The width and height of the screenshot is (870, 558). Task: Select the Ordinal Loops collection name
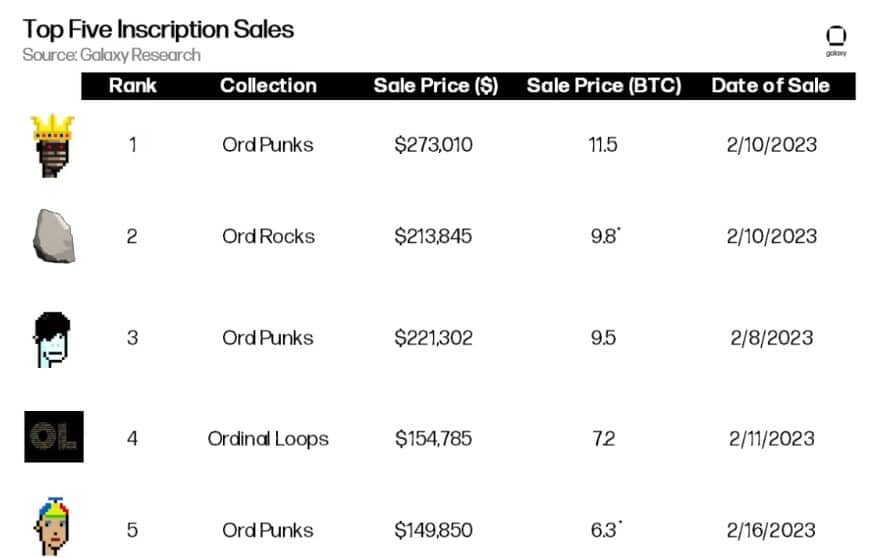pyautogui.click(x=268, y=438)
